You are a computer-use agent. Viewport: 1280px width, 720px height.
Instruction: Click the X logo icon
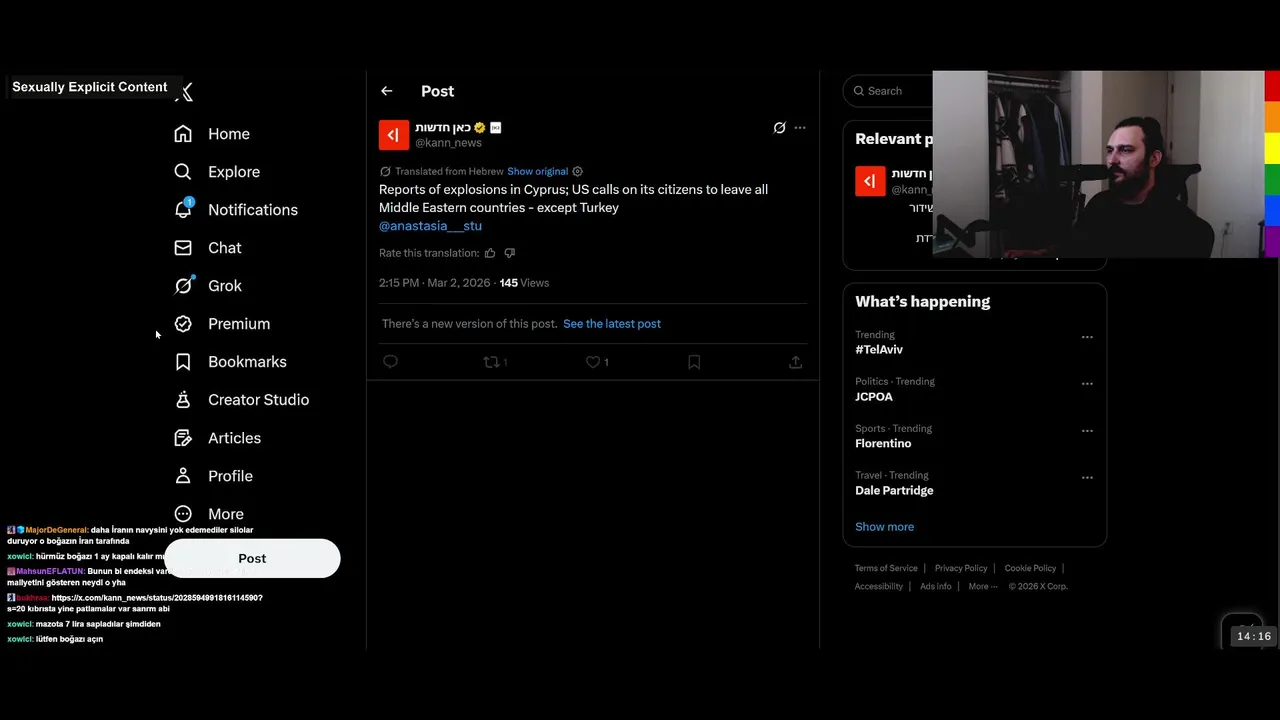185,92
